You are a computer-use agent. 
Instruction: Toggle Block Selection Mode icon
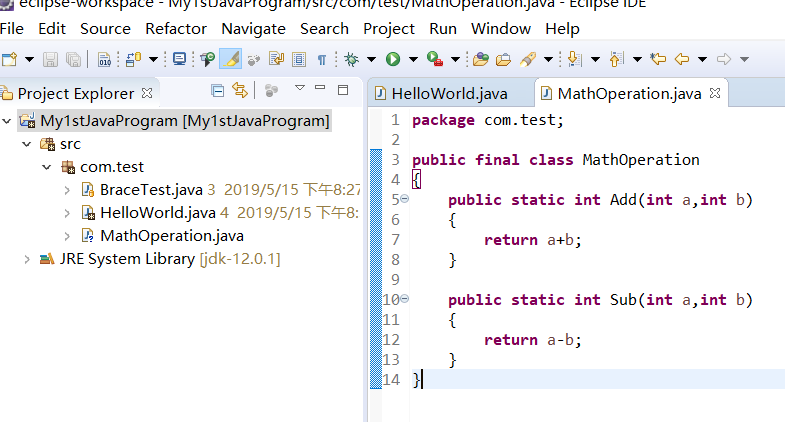[299, 59]
